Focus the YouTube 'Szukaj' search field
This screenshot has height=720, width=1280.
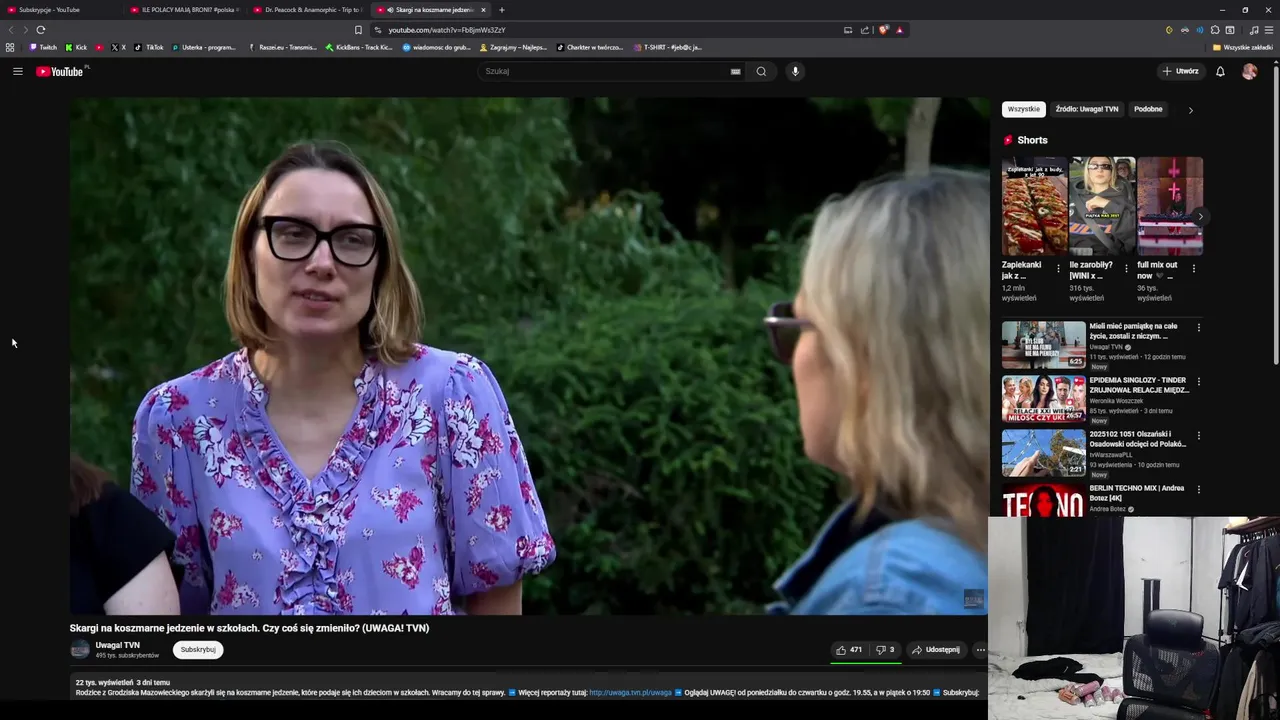pyautogui.click(x=605, y=71)
